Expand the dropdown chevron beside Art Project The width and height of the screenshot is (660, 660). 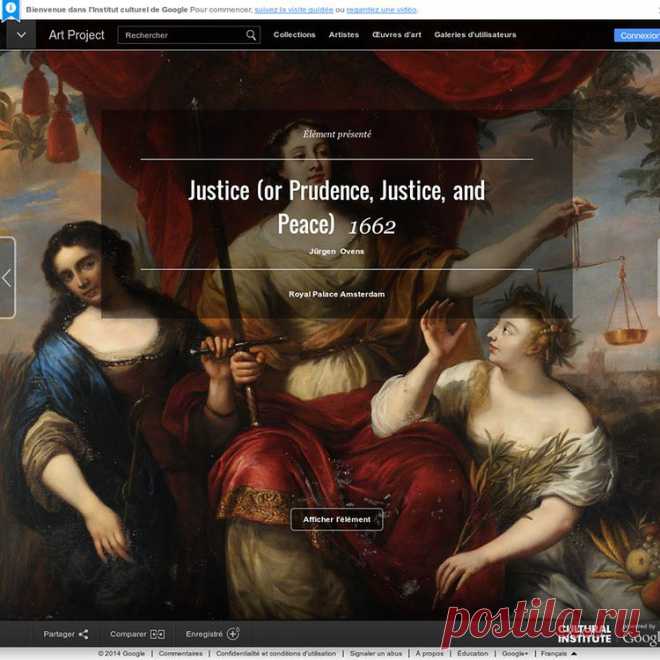[x=21, y=35]
